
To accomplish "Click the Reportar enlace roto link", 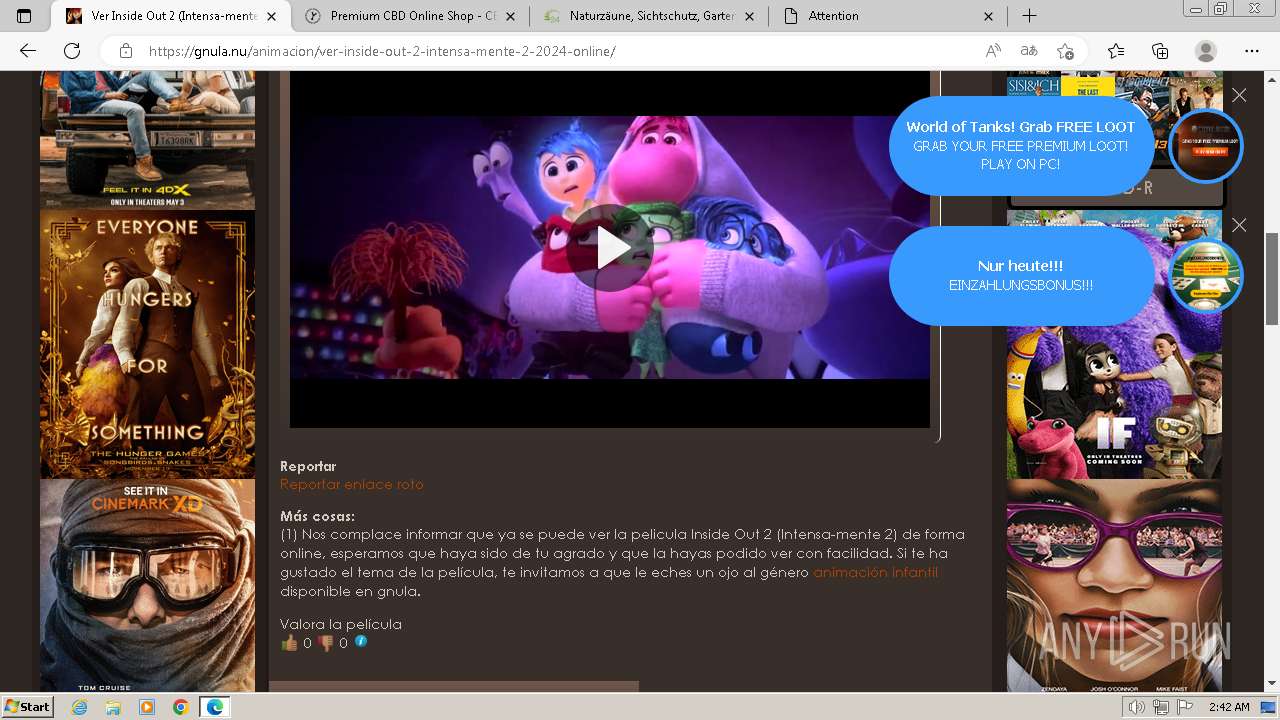I will (x=352, y=484).
